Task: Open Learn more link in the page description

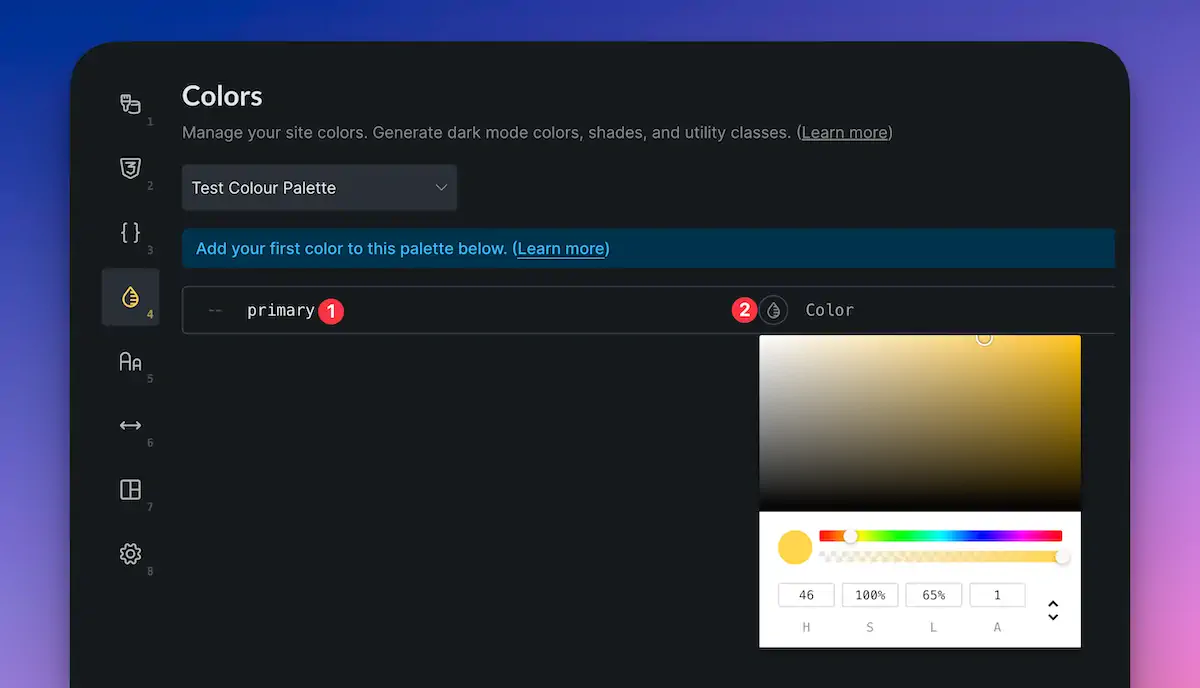Action: point(843,132)
